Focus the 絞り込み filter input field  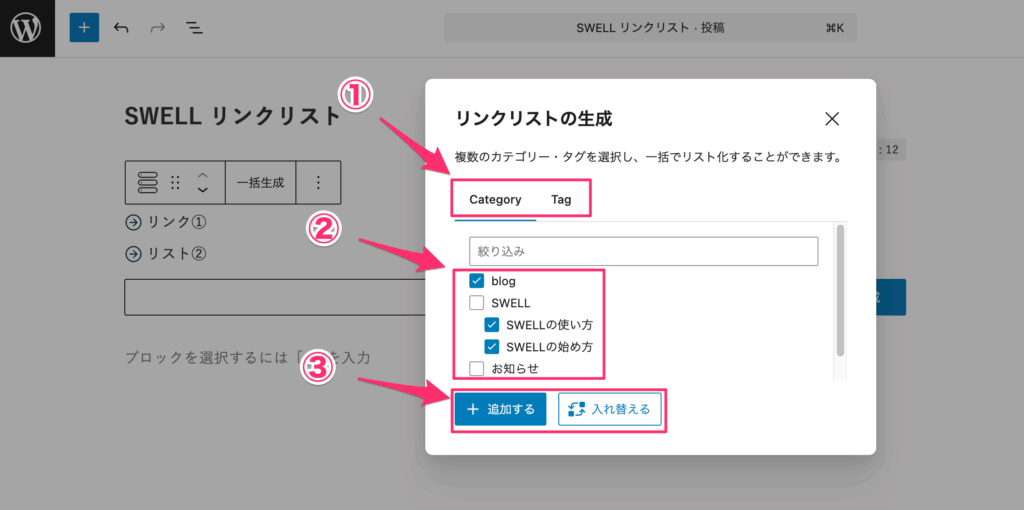[643, 251]
